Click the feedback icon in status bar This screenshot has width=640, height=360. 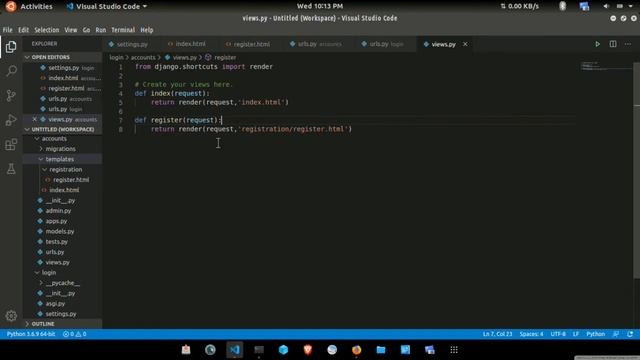(x=616, y=334)
